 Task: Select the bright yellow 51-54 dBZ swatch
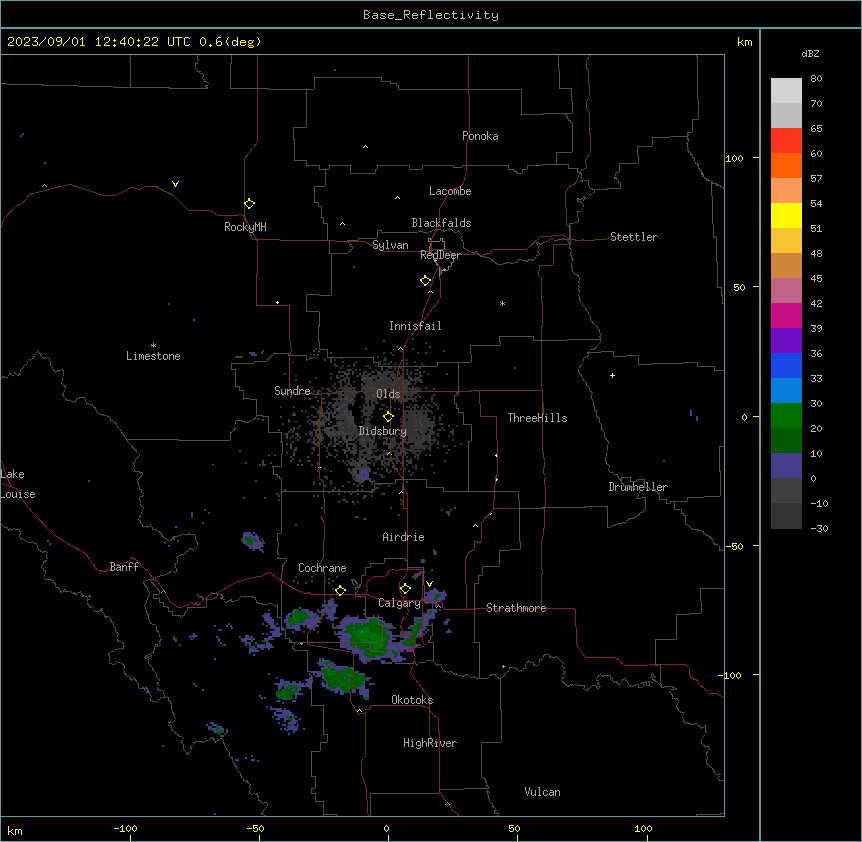click(x=786, y=215)
